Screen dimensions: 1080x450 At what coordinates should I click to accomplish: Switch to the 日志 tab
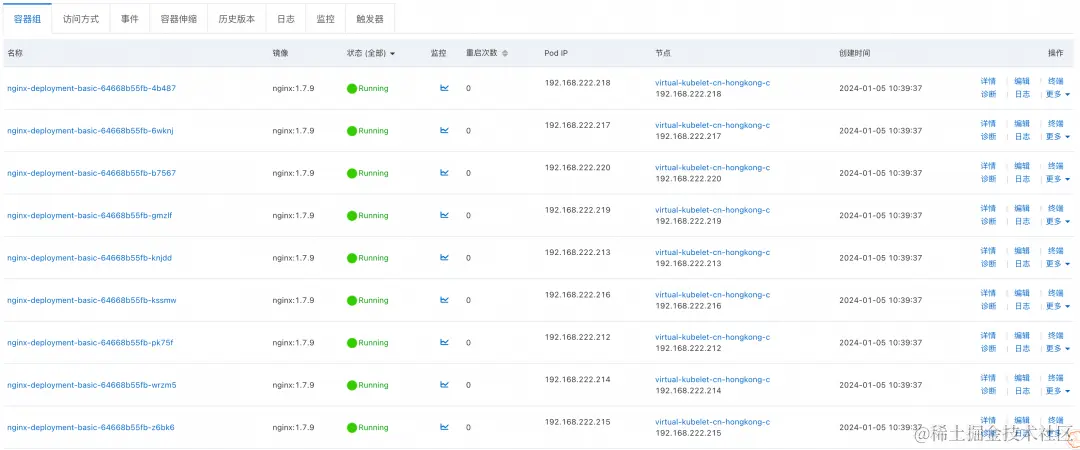286,19
